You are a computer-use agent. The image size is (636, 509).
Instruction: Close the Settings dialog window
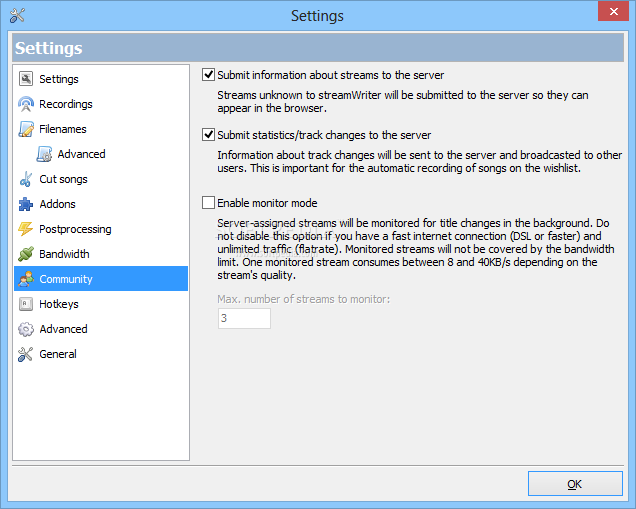(x=613, y=11)
